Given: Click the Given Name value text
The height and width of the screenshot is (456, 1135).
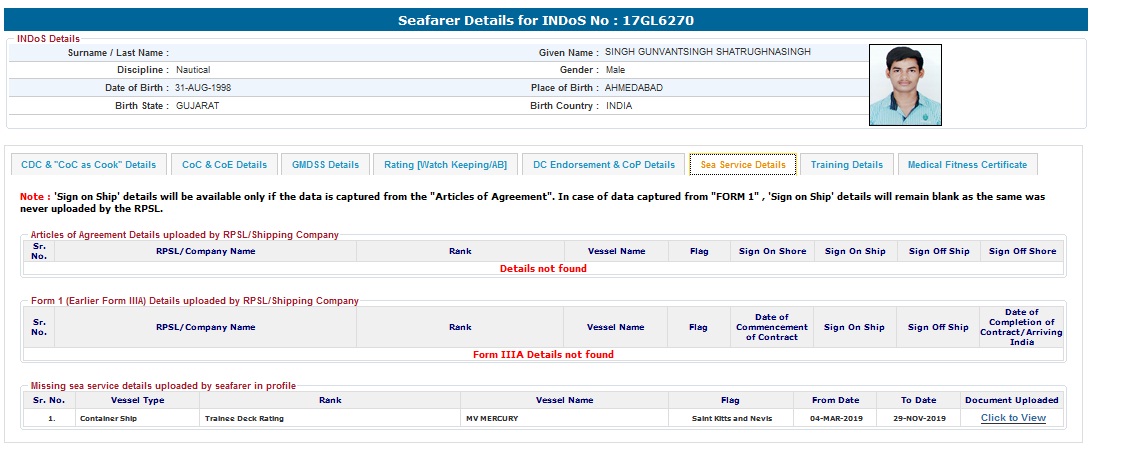Looking at the screenshot, I should pyautogui.click(x=707, y=52).
